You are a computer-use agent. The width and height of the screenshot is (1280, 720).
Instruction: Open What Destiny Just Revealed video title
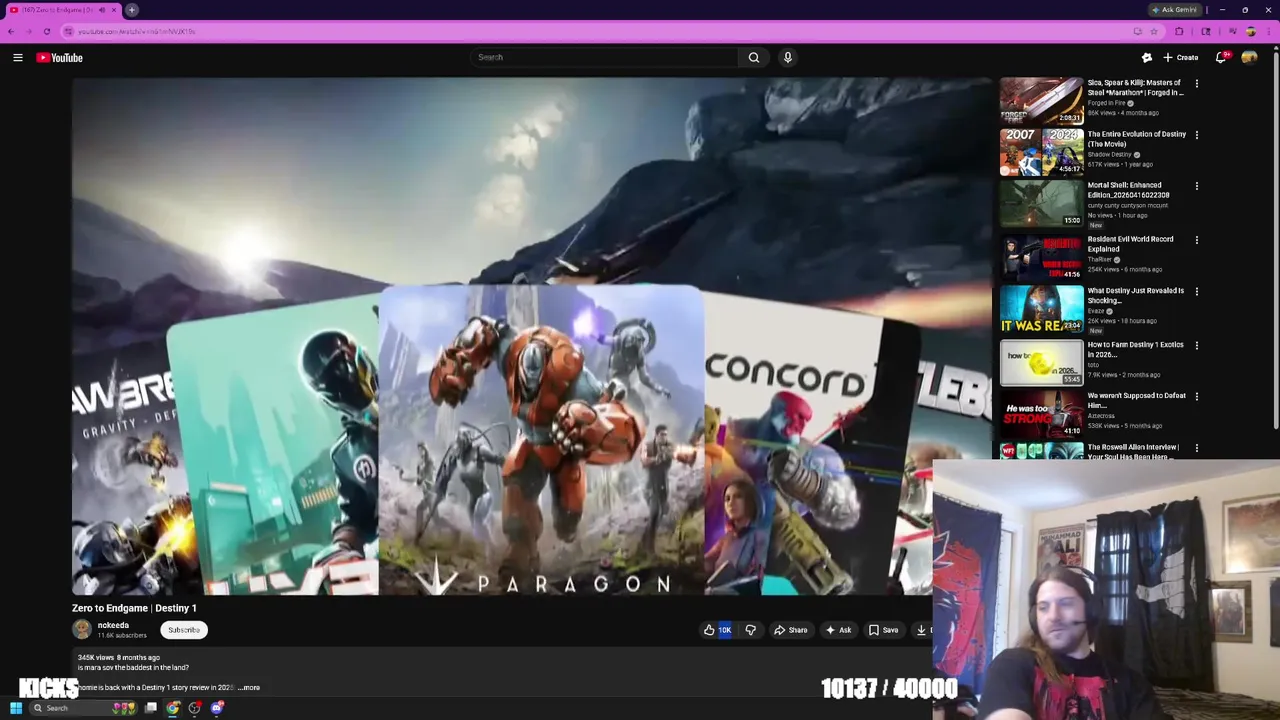click(x=1135, y=295)
